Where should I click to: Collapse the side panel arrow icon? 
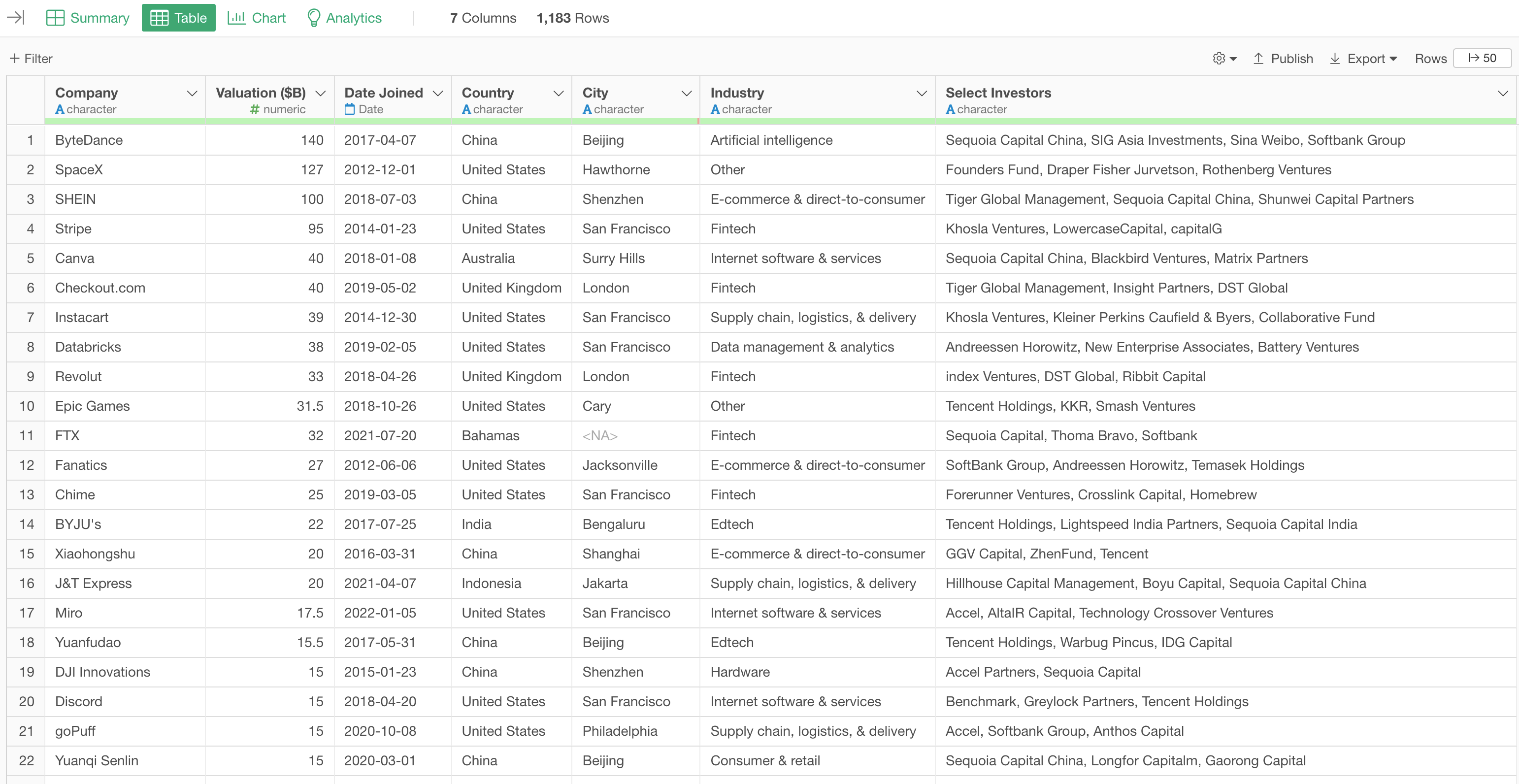pyautogui.click(x=16, y=18)
